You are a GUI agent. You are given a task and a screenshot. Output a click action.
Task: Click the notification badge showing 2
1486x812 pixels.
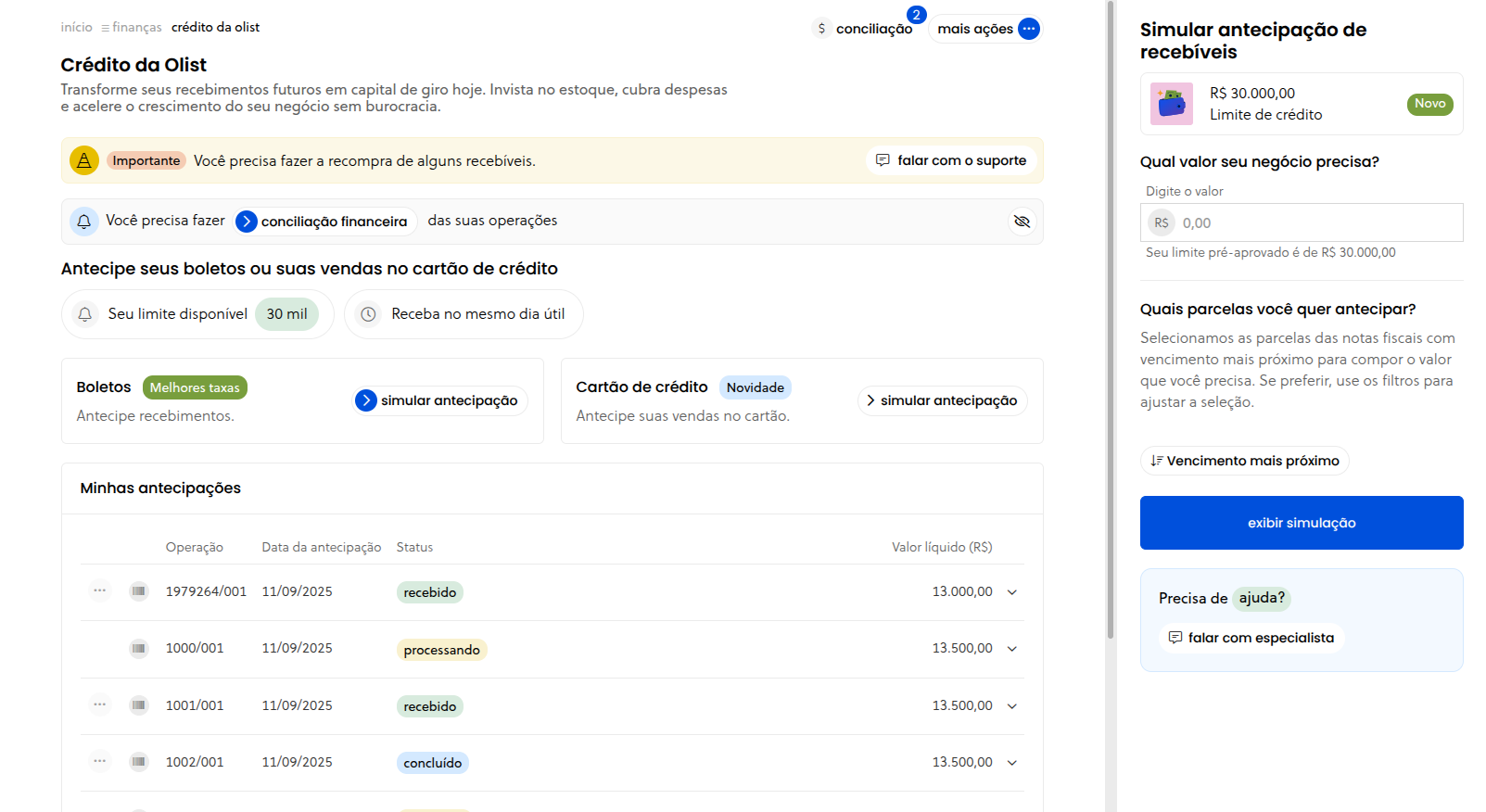click(916, 15)
